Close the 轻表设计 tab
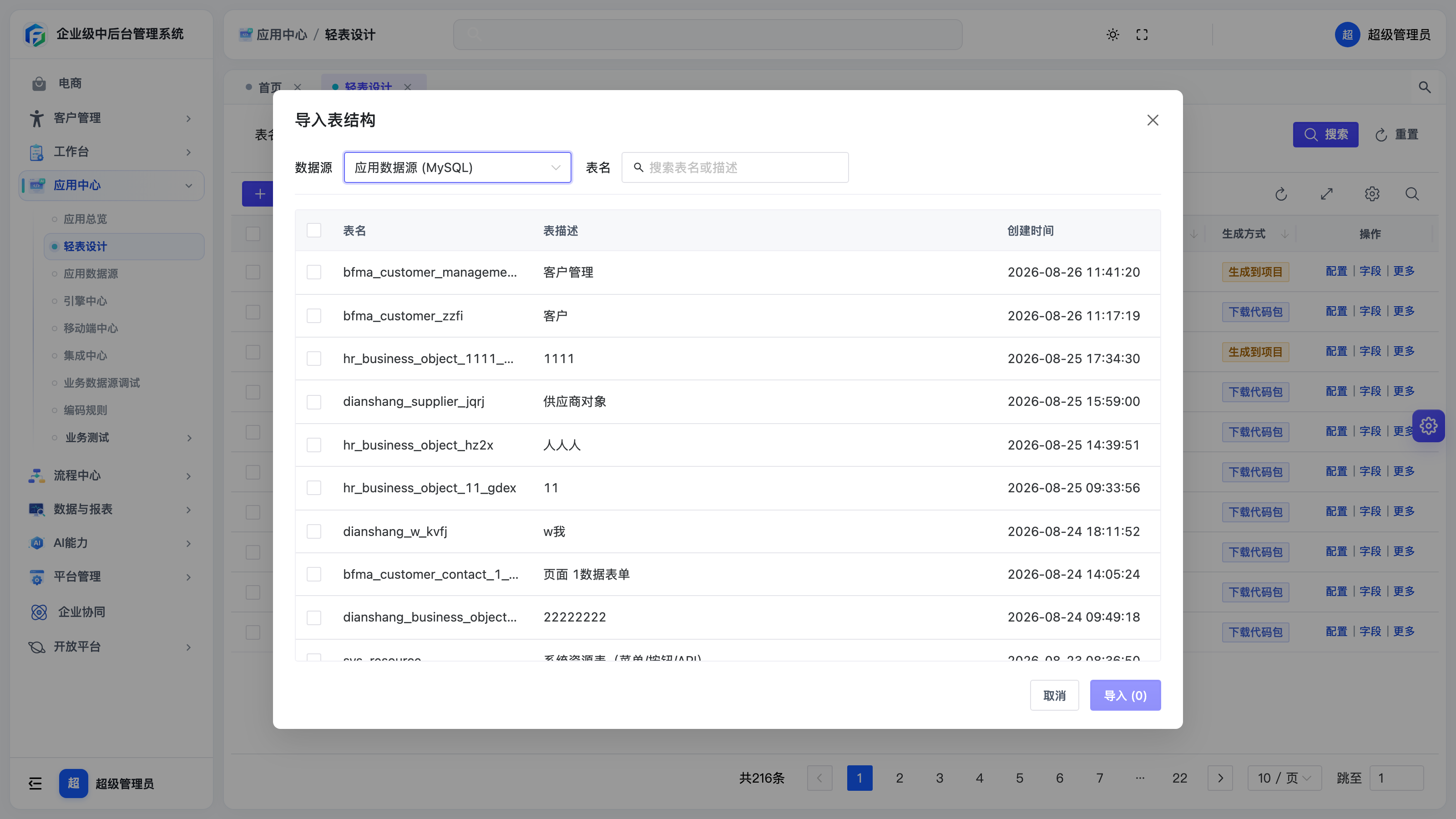The width and height of the screenshot is (1456, 819). (408, 87)
